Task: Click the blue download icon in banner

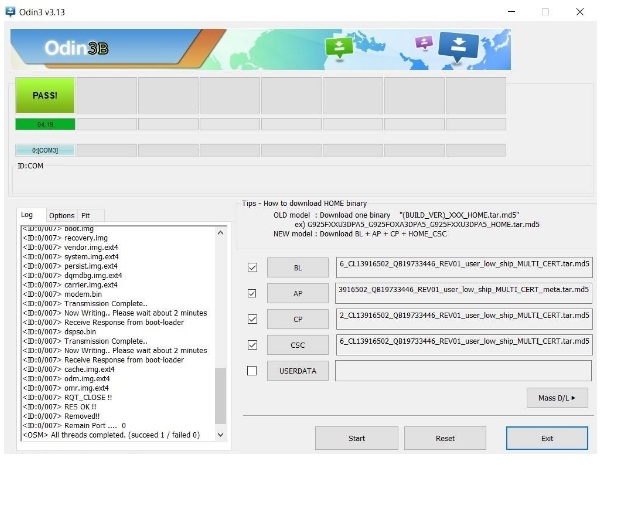Action: (x=458, y=47)
